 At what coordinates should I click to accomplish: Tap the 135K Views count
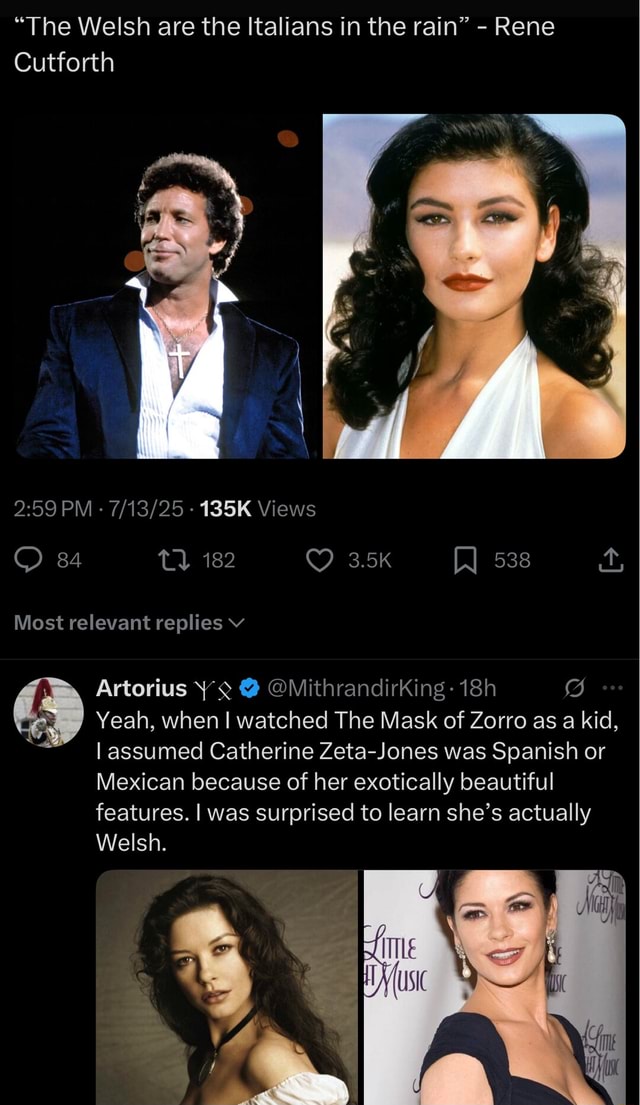[x=258, y=509]
